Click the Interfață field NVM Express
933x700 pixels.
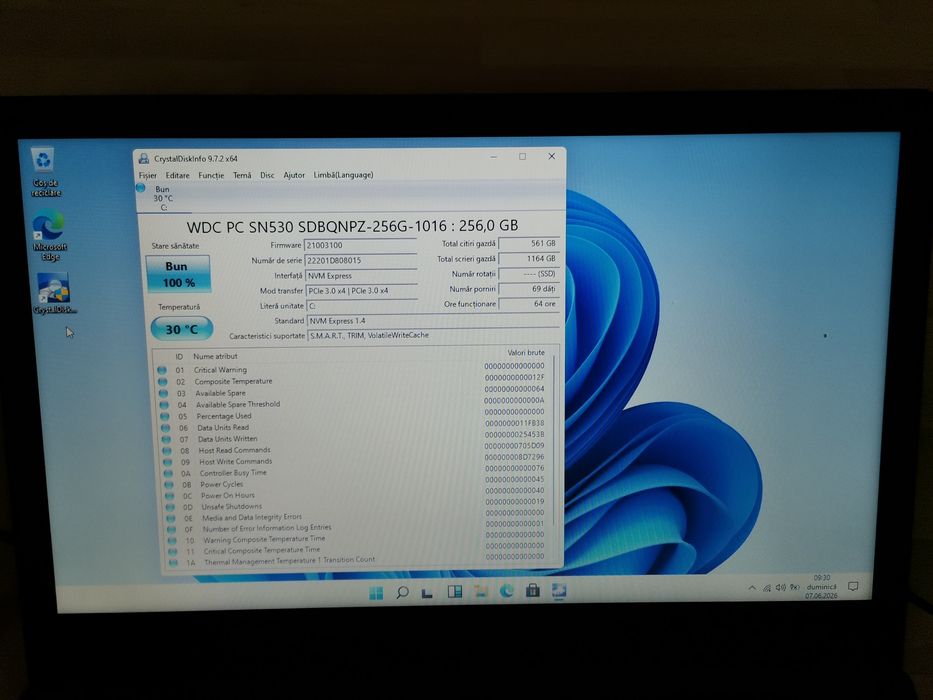[x=361, y=276]
